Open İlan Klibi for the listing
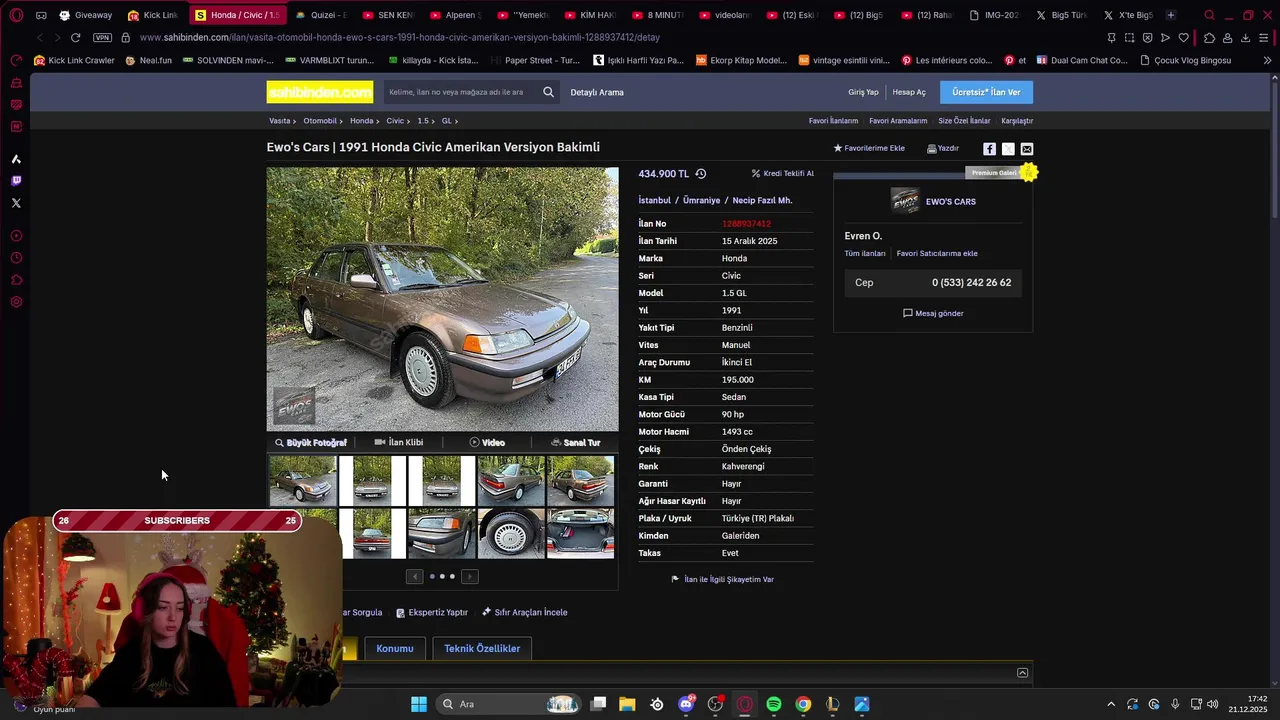Image resolution: width=1280 pixels, height=720 pixels. [x=399, y=442]
